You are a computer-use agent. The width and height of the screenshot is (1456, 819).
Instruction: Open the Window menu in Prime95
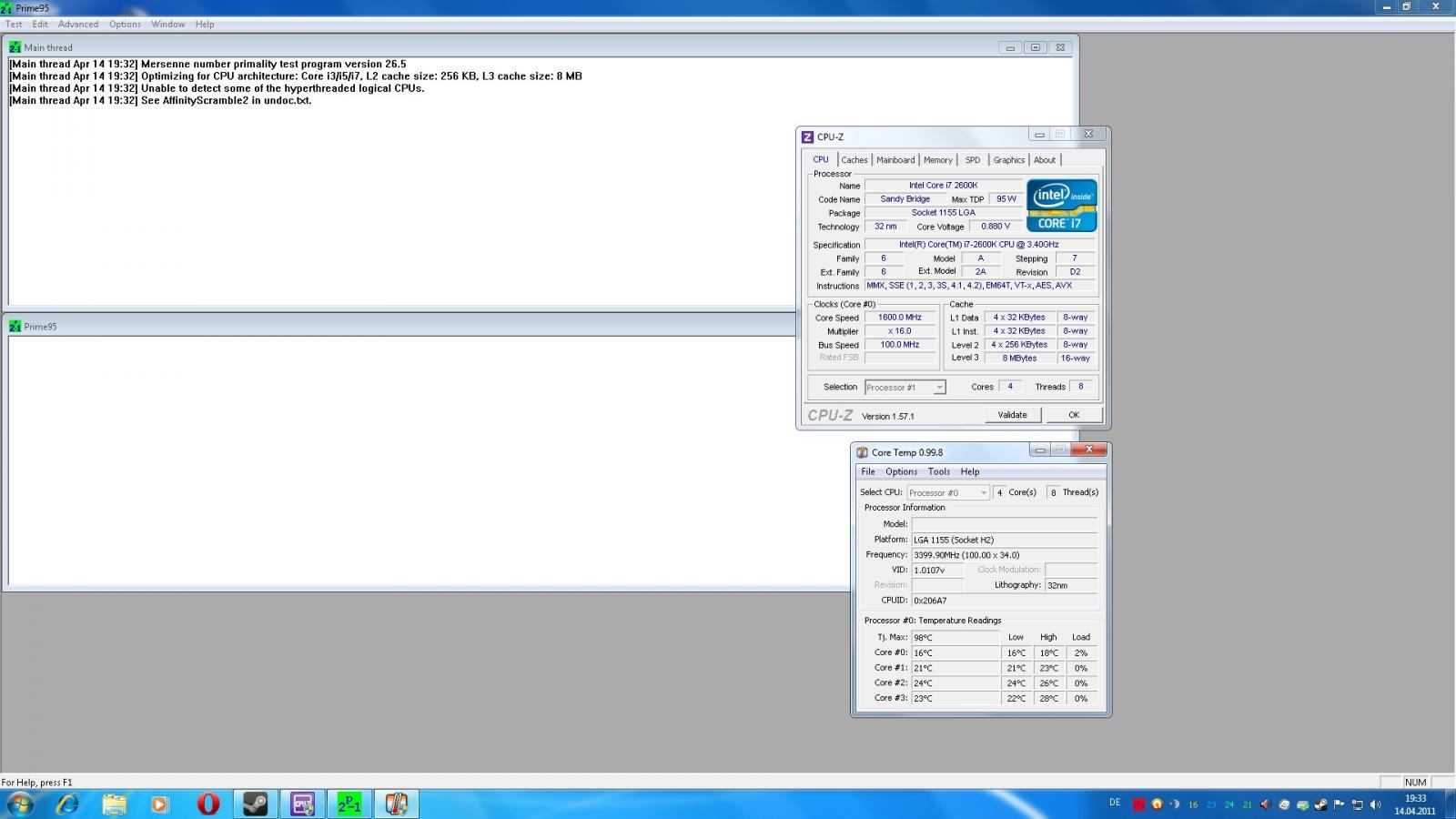pos(168,24)
